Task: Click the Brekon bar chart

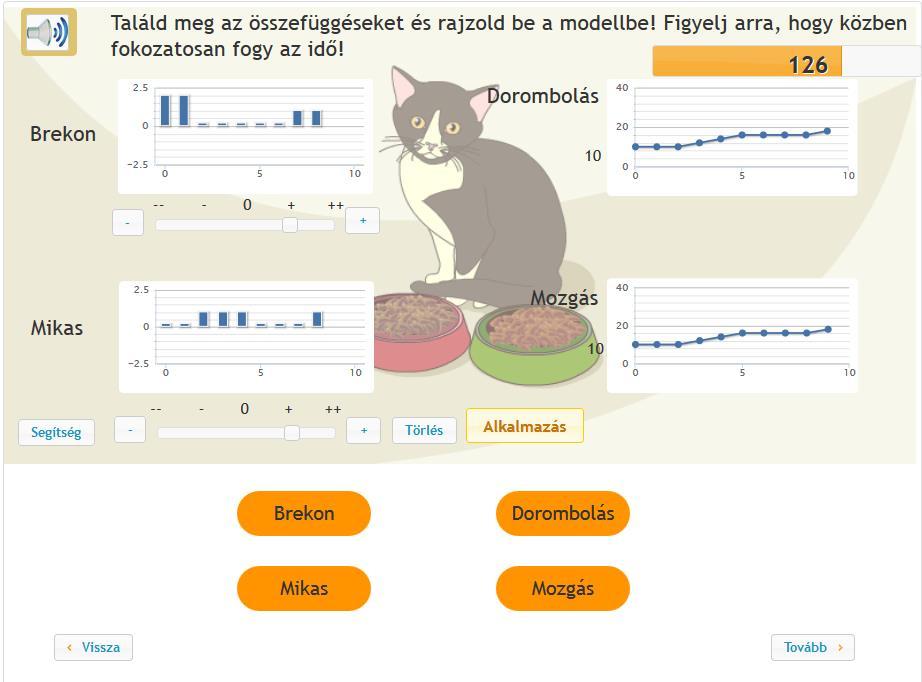Action: tap(245, 136)
